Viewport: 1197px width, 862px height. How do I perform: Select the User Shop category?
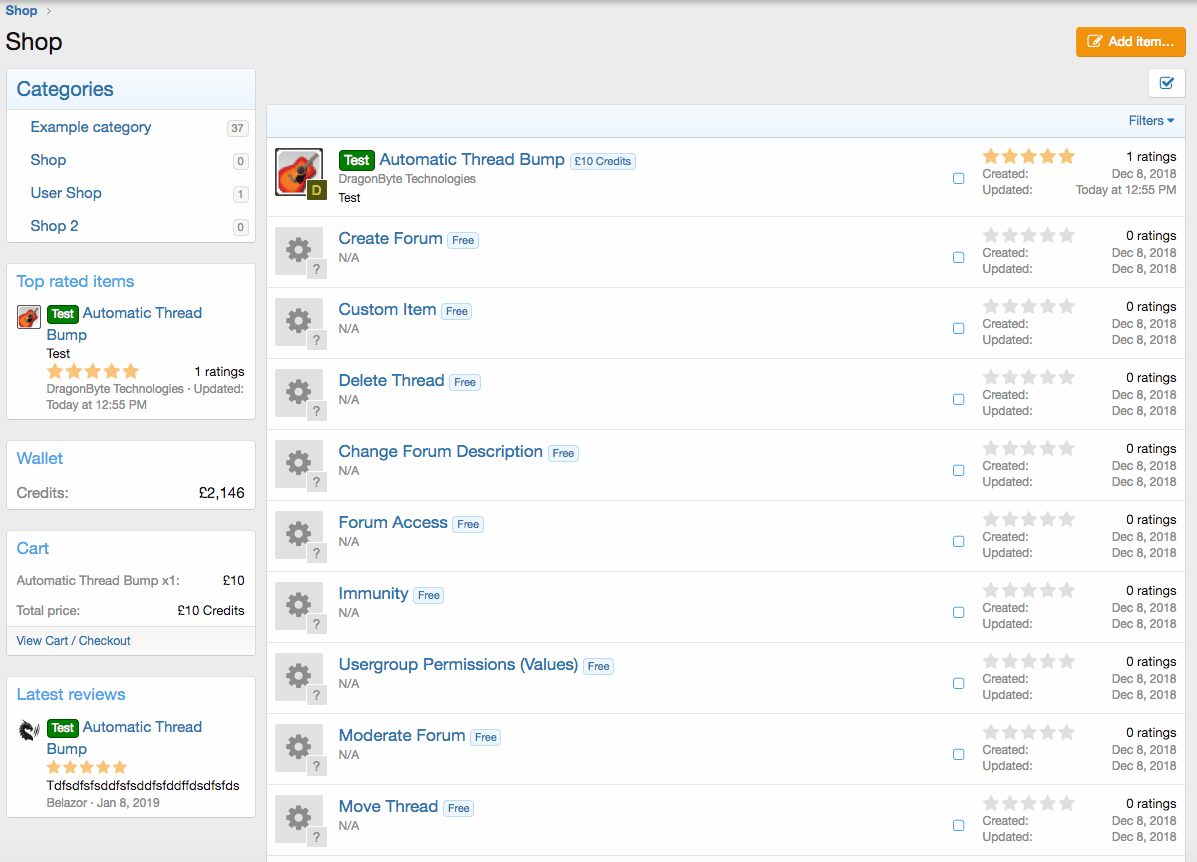tap(66, 193)
